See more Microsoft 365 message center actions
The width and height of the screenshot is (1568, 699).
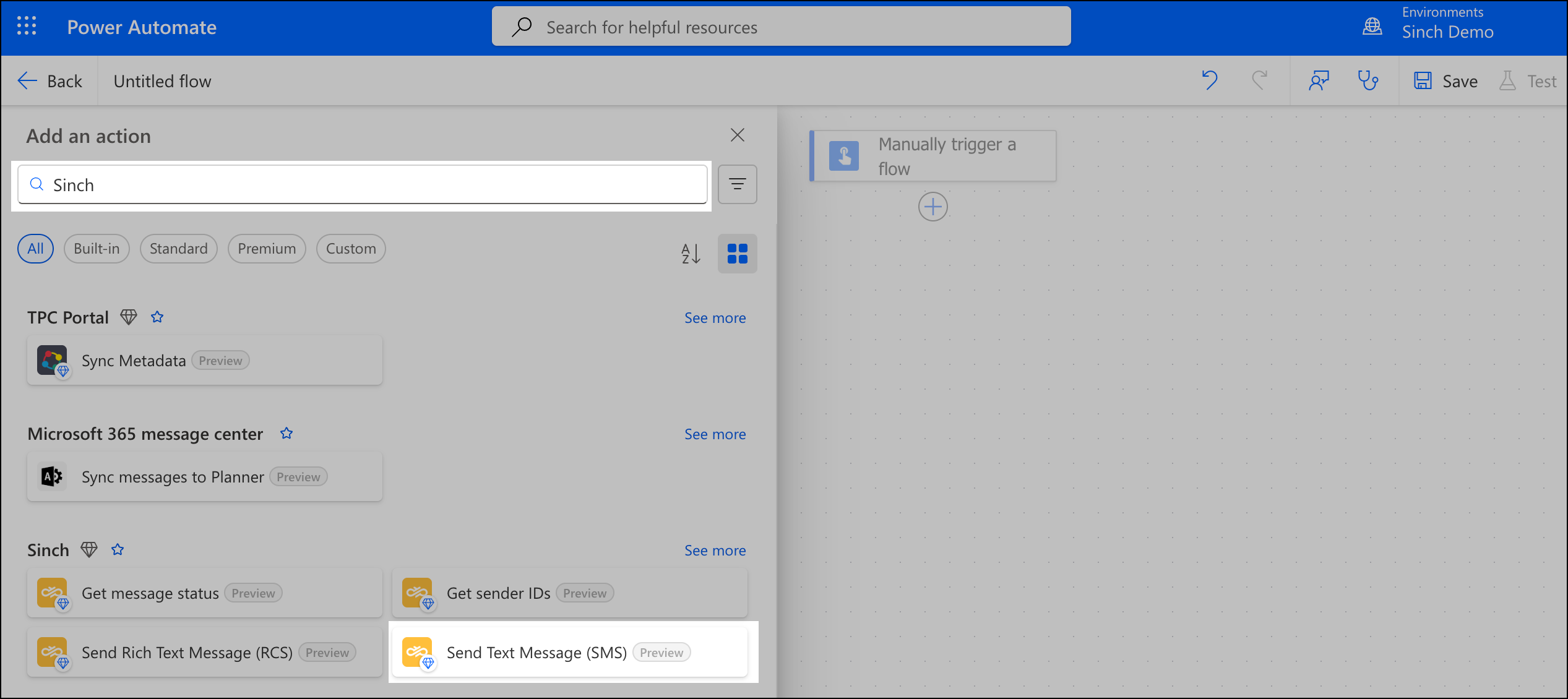tap(715, 434)
